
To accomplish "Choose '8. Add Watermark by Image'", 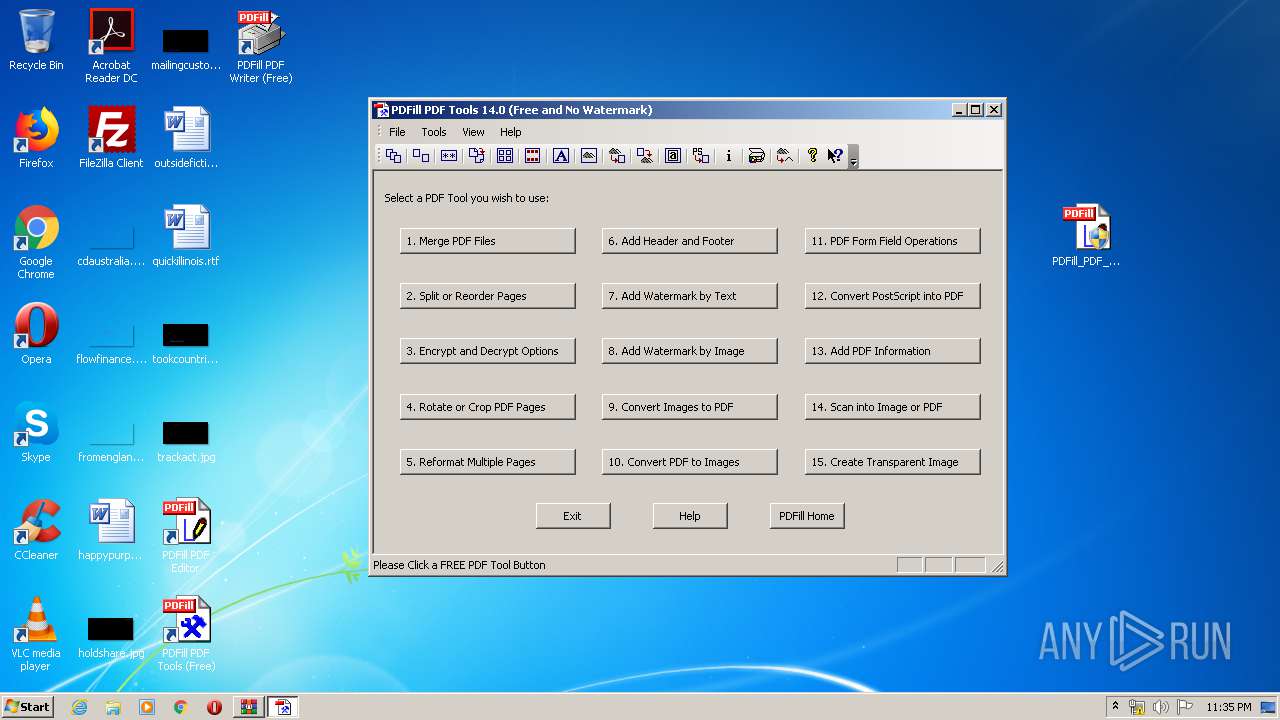I will [x=690, y=351].
